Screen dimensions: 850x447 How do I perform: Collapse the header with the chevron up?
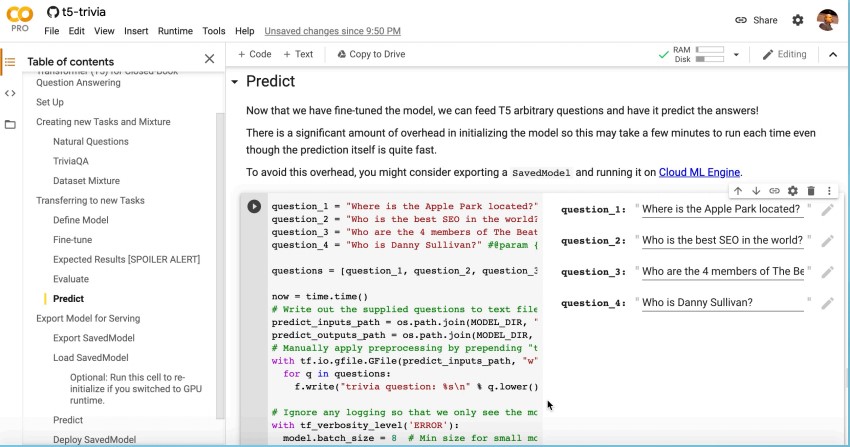[833, 55]
